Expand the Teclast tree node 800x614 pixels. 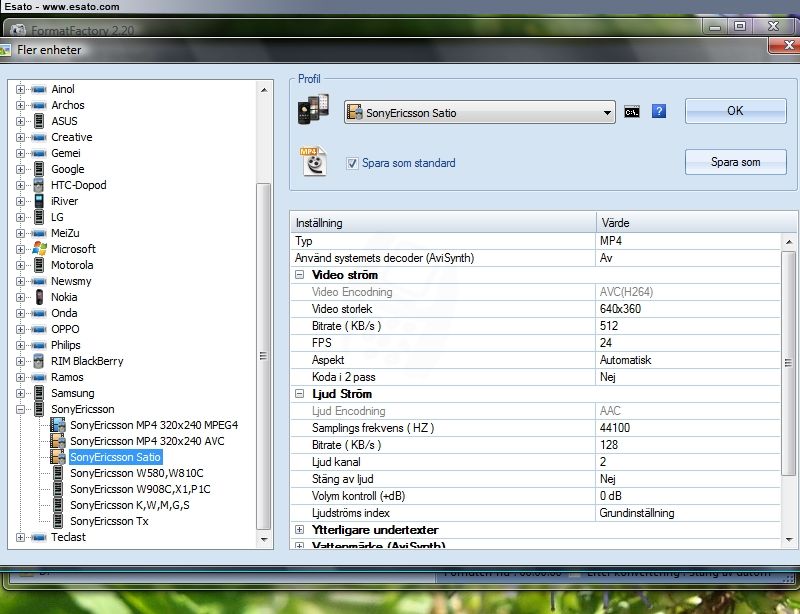pos(20,537)
